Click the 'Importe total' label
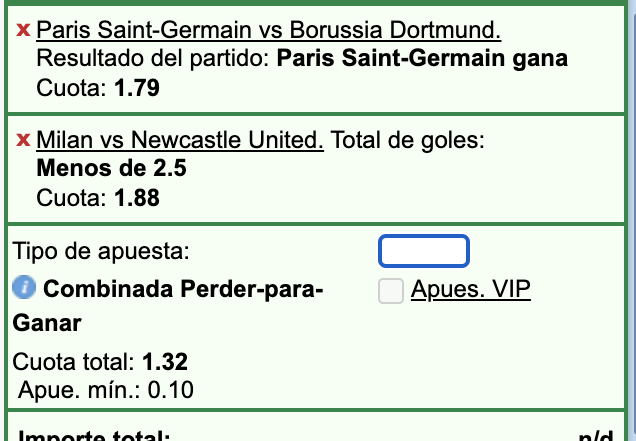Viewport: 636px width, 441px height. [x=96, y=436]
